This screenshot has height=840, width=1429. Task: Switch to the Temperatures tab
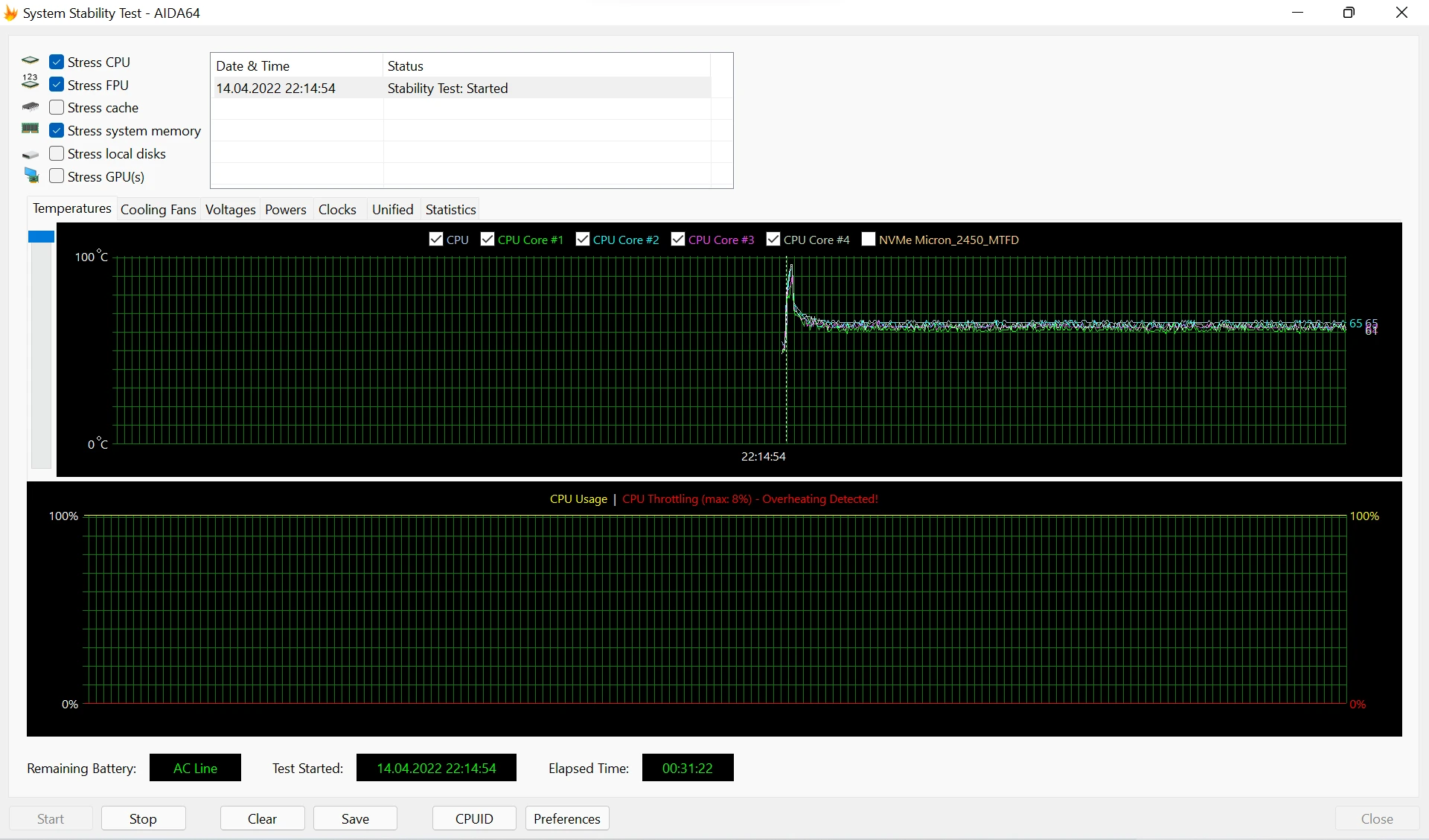(72, 208)
